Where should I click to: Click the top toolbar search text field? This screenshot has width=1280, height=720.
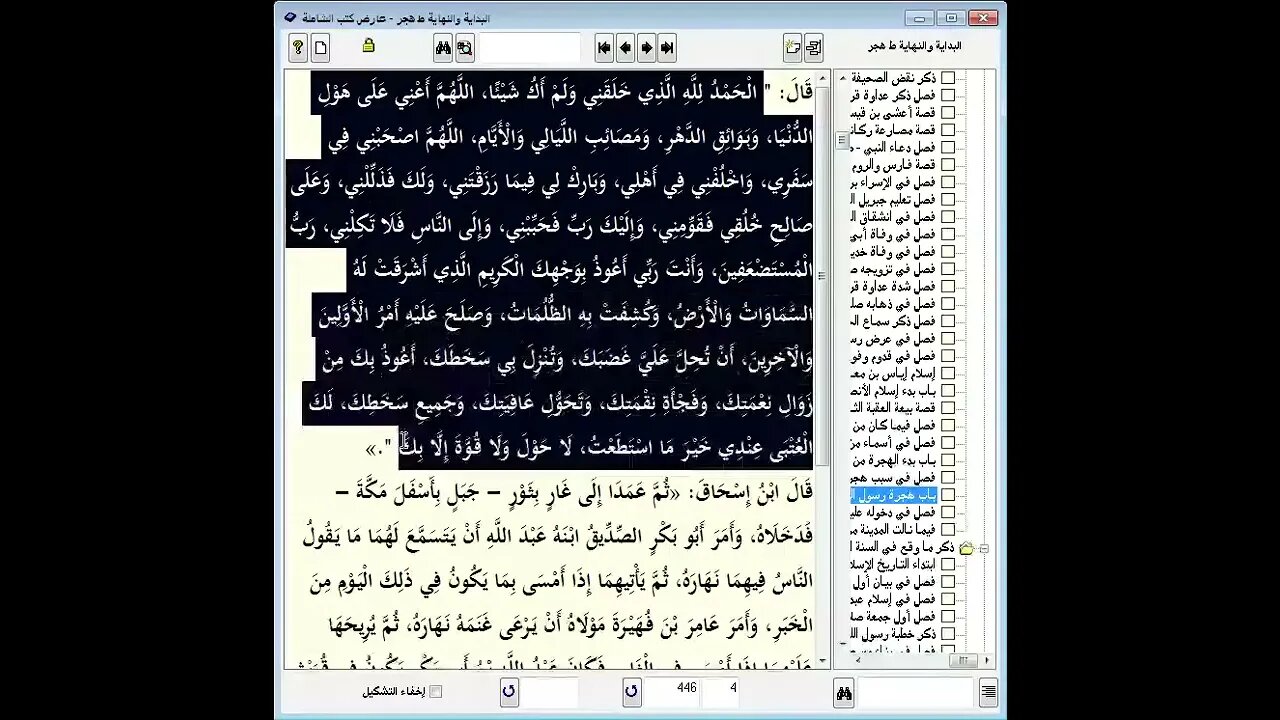(x=529, y=47)
